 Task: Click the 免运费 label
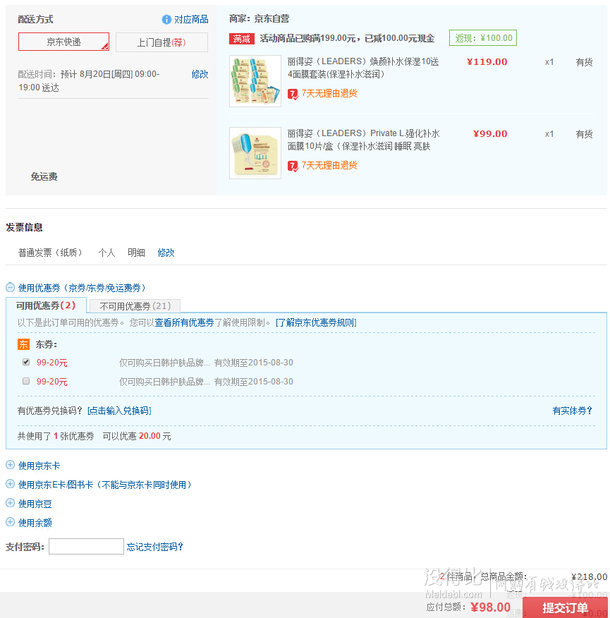44,177
